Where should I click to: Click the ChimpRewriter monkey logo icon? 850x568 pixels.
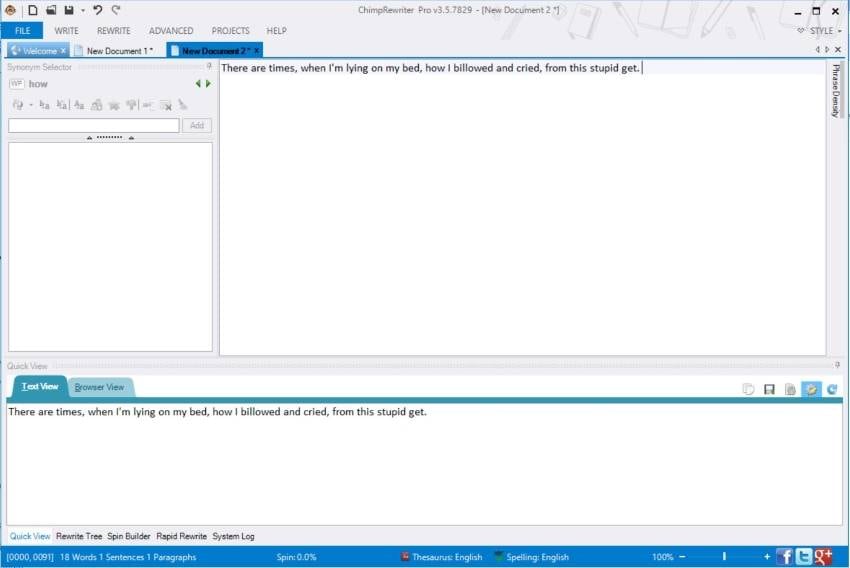[10, 10]
